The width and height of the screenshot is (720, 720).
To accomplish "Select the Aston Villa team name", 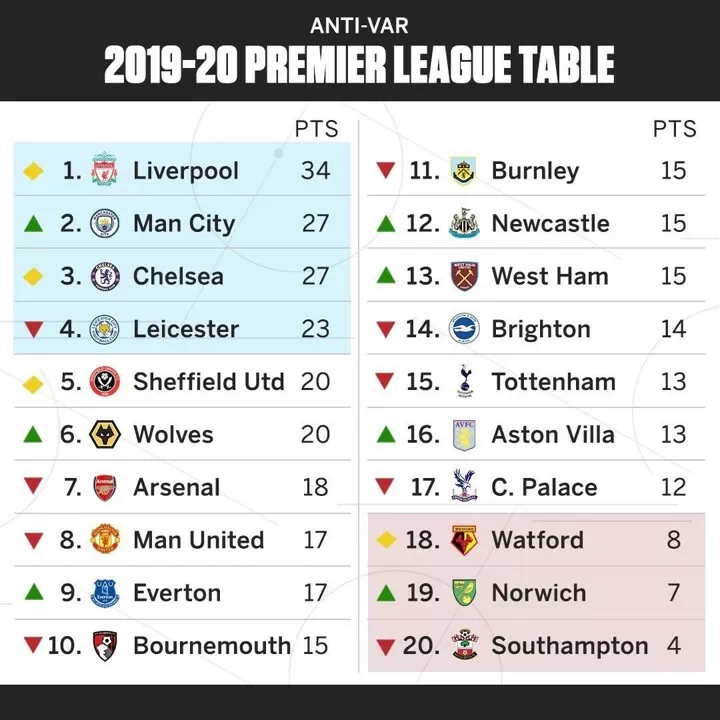I will point(553,434).
